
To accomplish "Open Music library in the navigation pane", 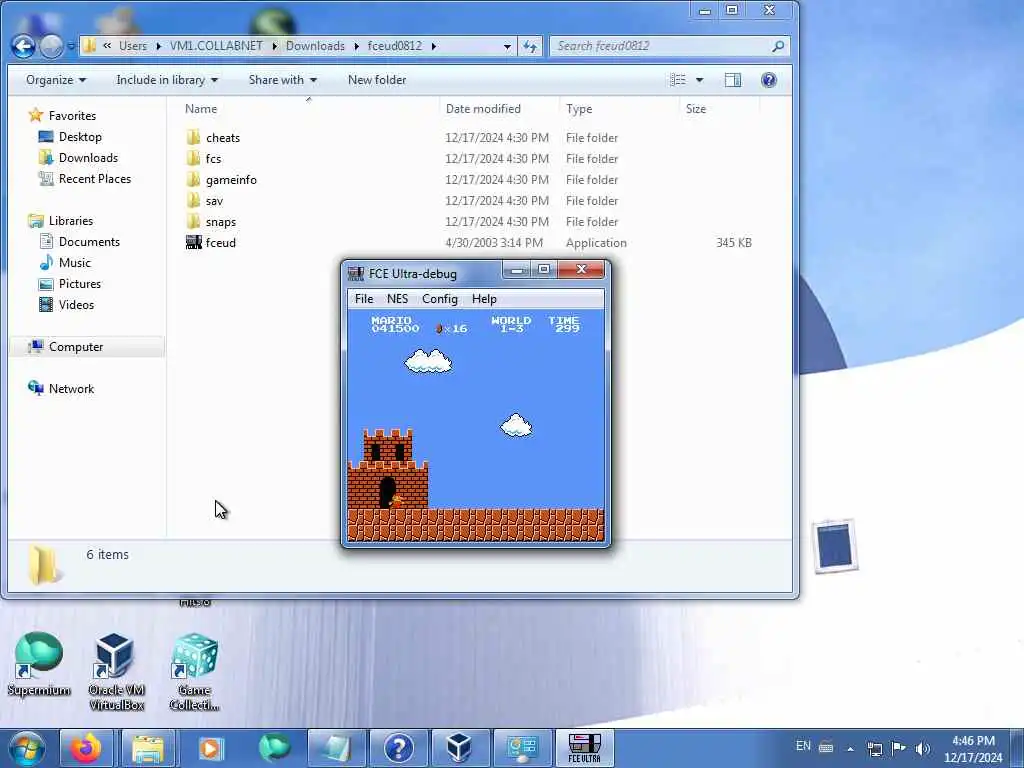I will (74, 263).
